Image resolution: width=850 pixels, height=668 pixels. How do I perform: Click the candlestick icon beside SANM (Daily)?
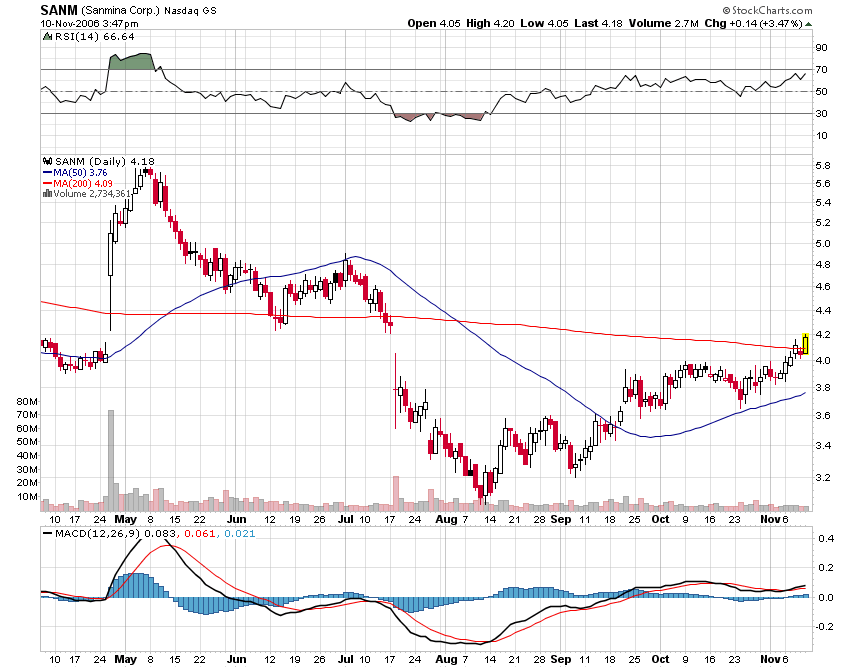click(x=48, y=162)
